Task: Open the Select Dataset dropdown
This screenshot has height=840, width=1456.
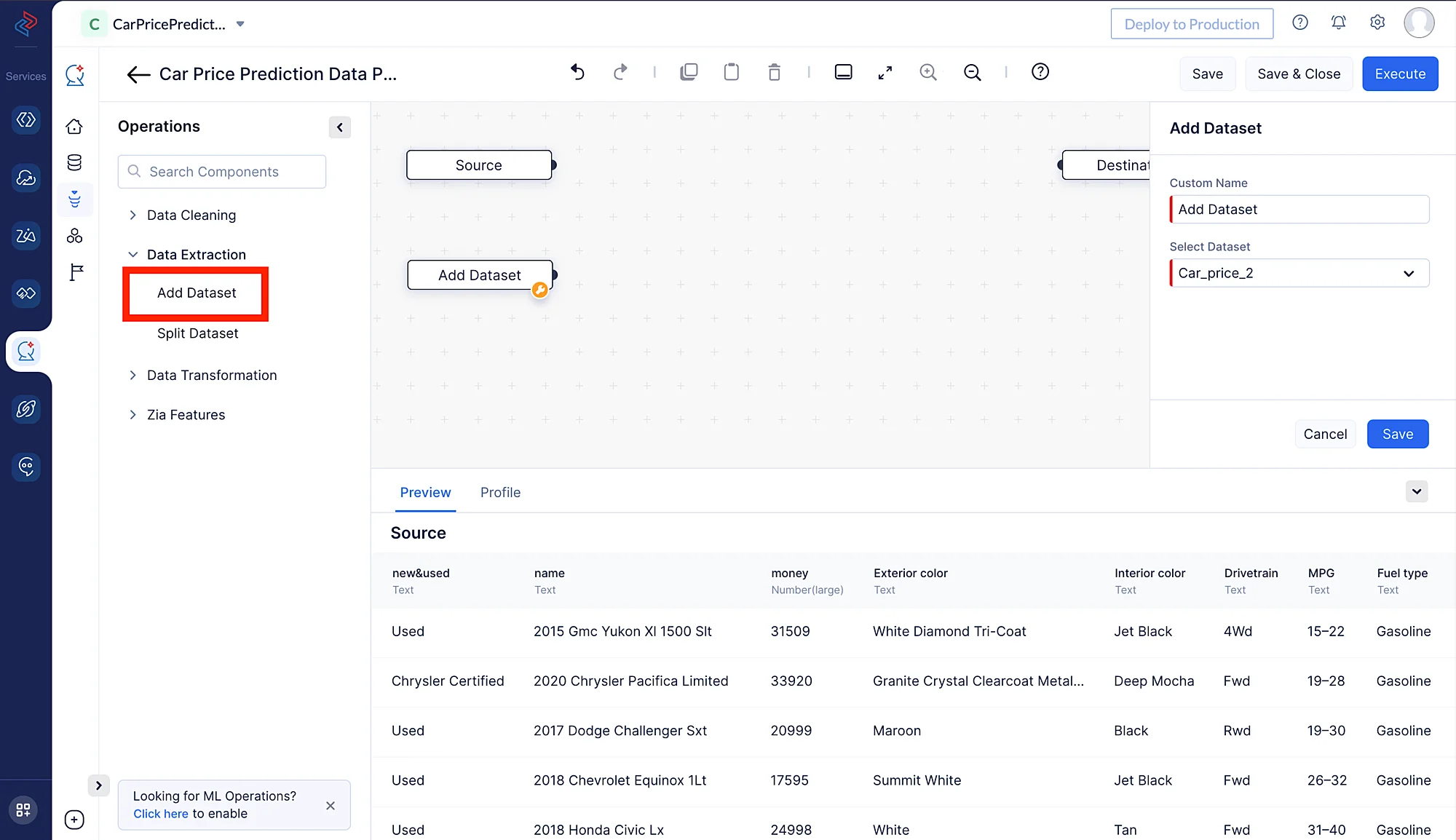Action: coord(1299,273)
